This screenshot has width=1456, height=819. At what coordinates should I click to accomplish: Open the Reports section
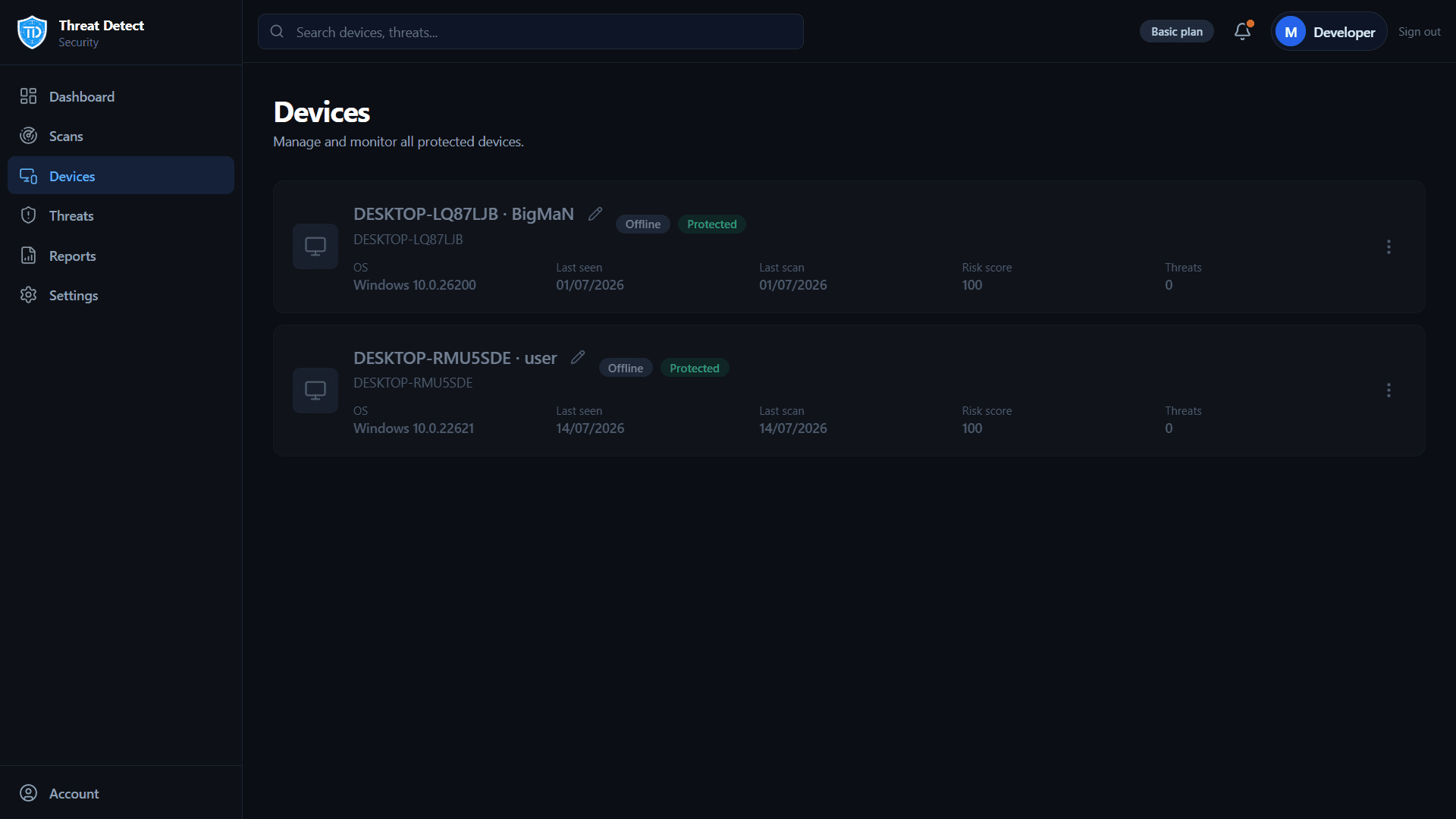click(121, 256)
